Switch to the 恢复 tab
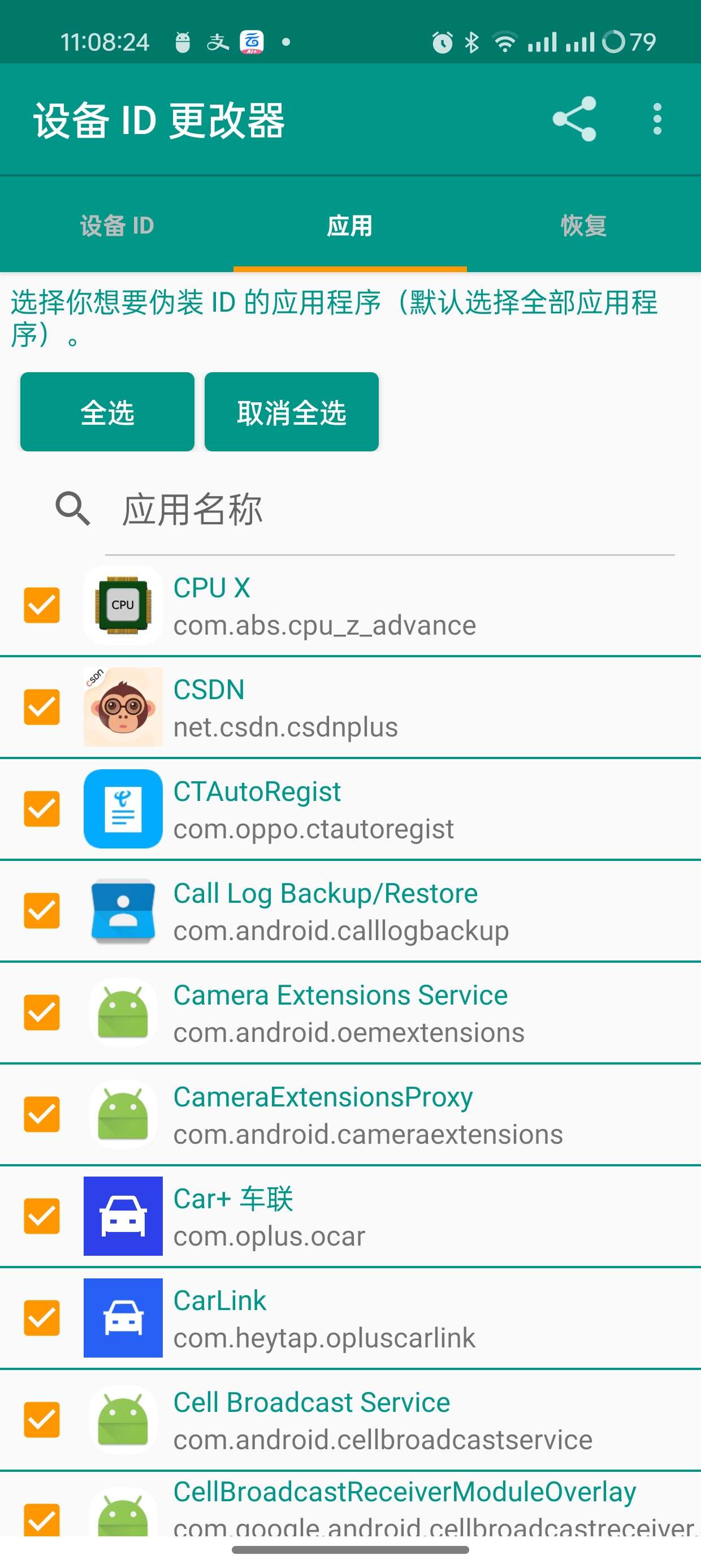Viewport: 701px width, 1568px height. pyautogui.click(x=583, y=225)
